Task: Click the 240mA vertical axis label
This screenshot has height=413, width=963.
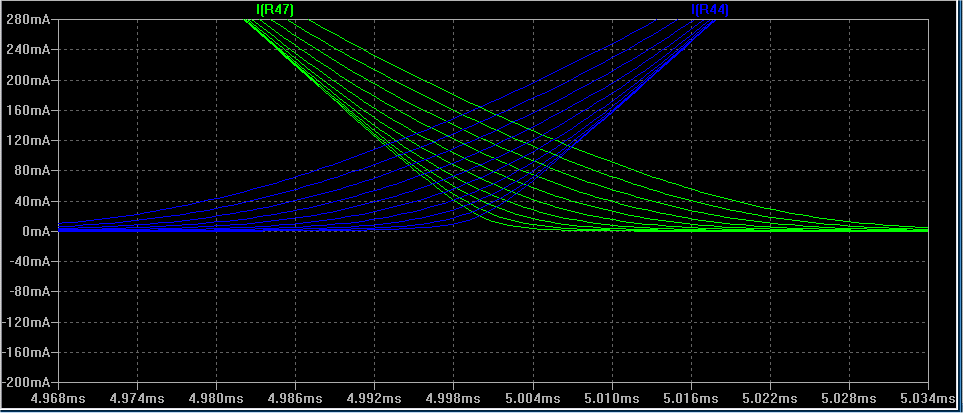Action: click(28, 49)
